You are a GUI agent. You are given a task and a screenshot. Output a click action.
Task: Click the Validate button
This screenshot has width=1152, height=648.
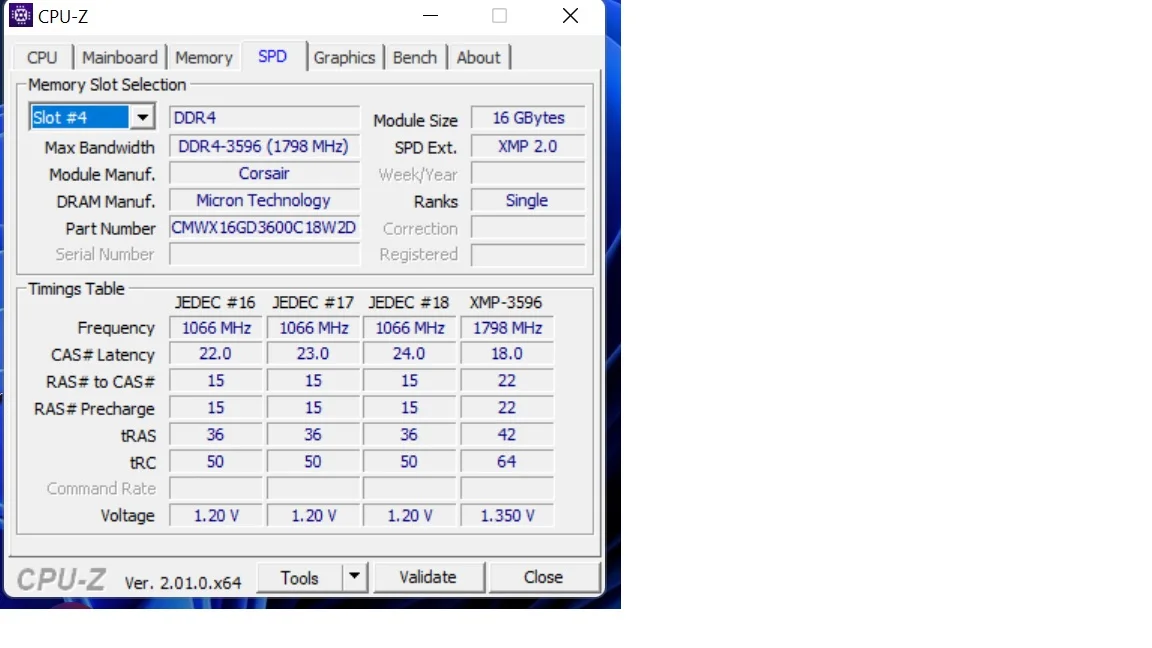[428, 577]
